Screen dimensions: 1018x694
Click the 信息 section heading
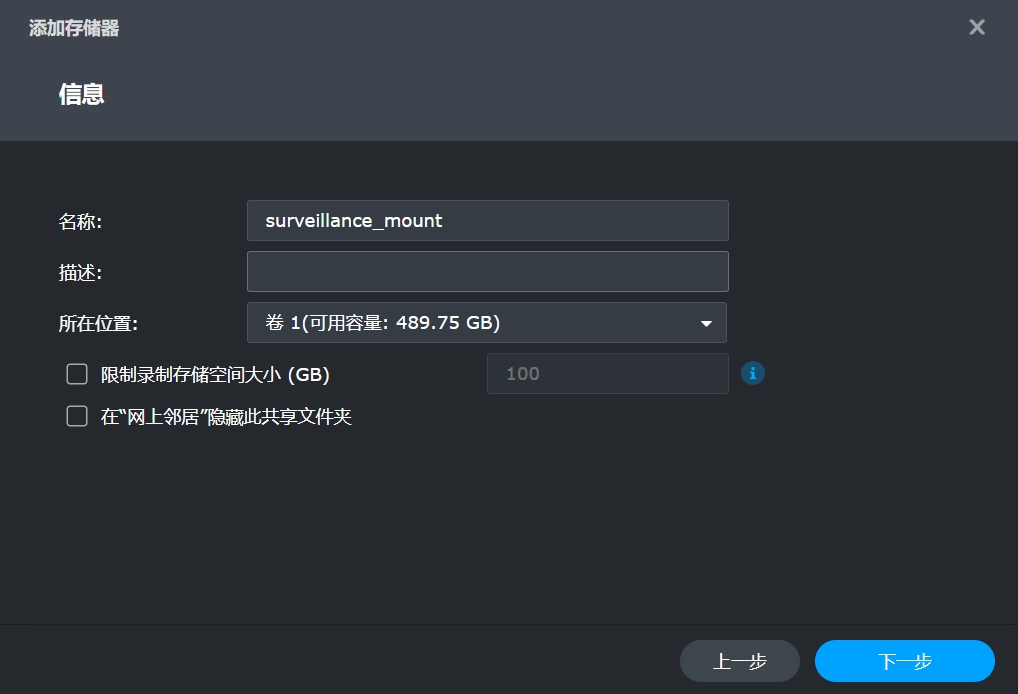pos(82,94)
